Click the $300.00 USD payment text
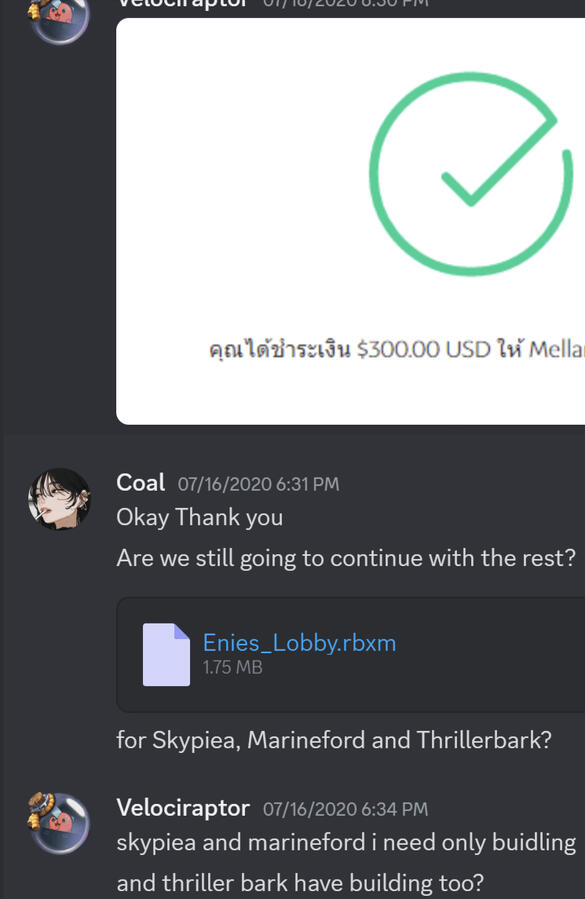 point(423,349)
